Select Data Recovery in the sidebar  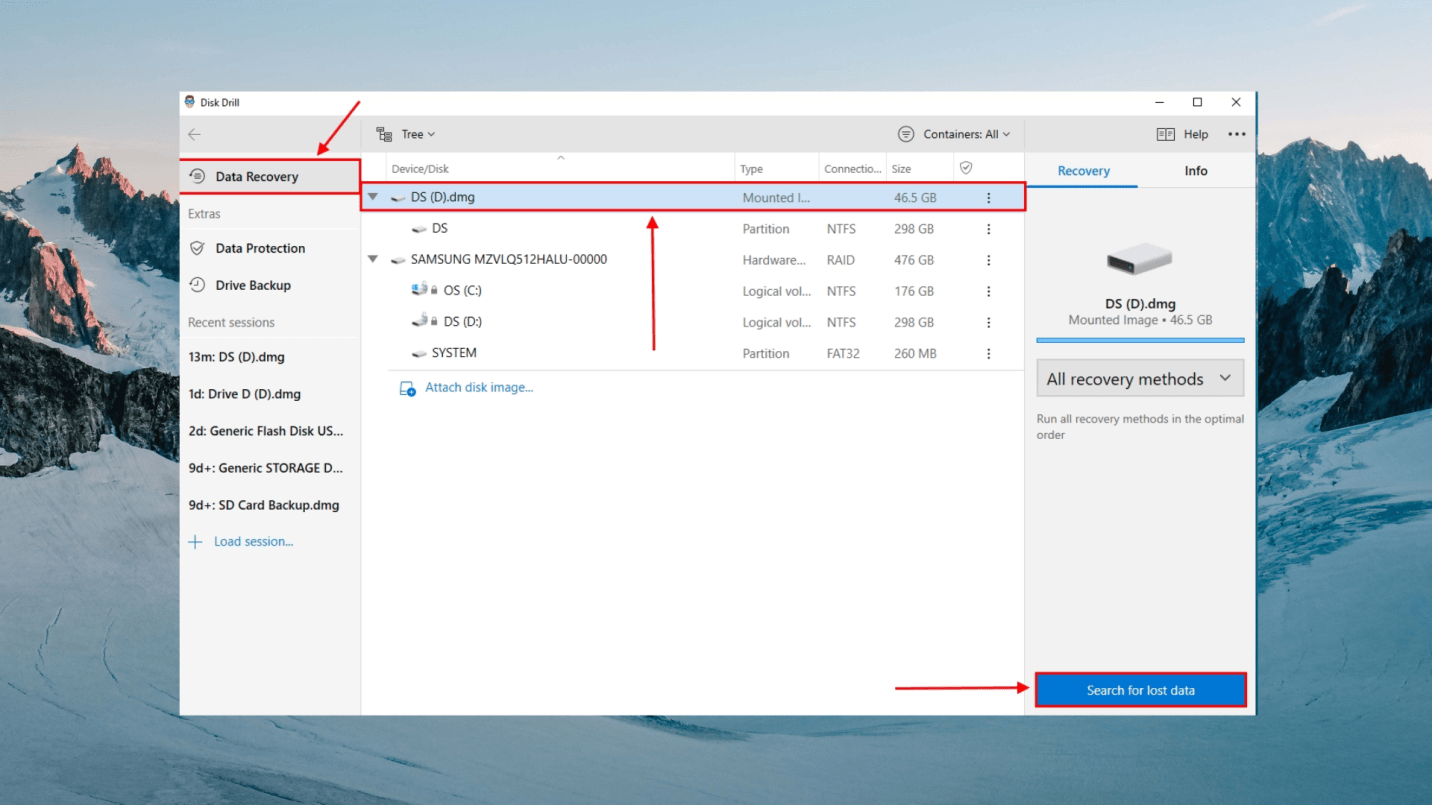[x=270, y=177]
